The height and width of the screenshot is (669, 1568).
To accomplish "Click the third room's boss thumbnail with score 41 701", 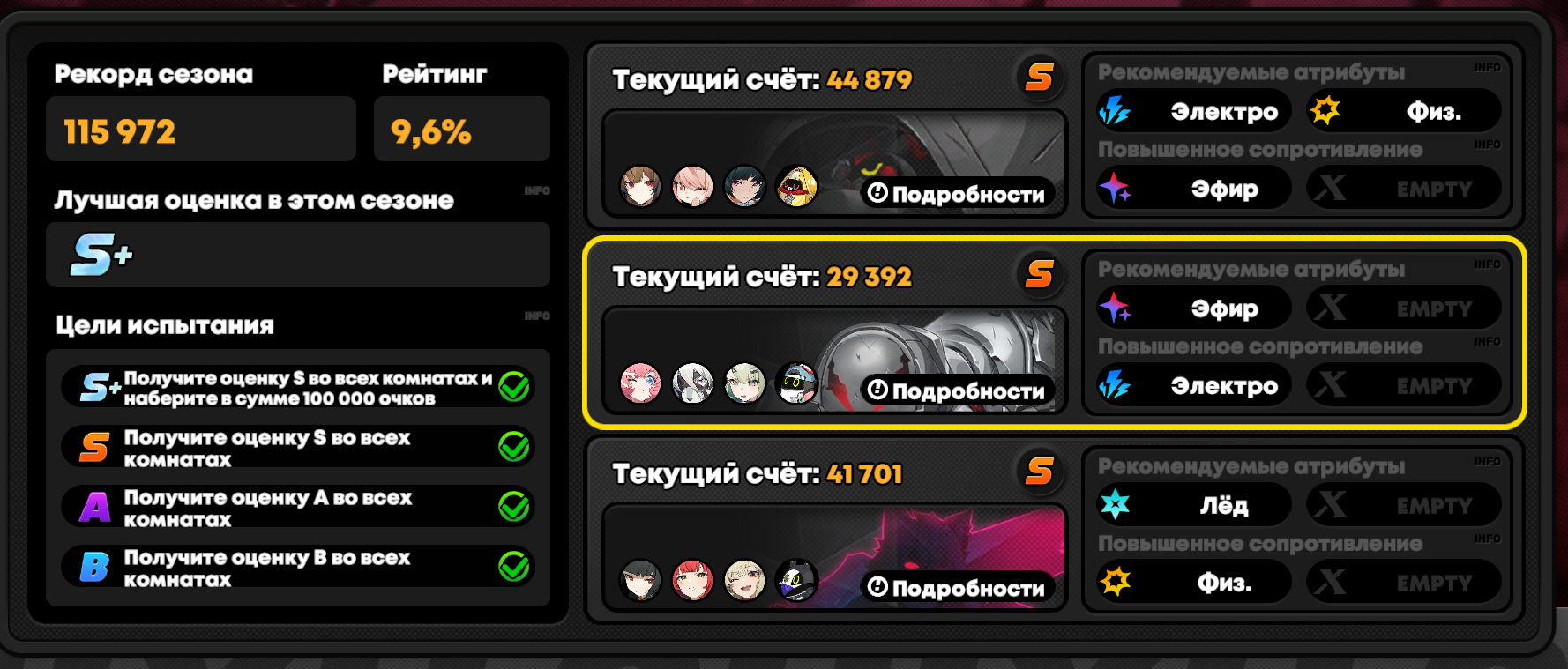I will 834,557.
